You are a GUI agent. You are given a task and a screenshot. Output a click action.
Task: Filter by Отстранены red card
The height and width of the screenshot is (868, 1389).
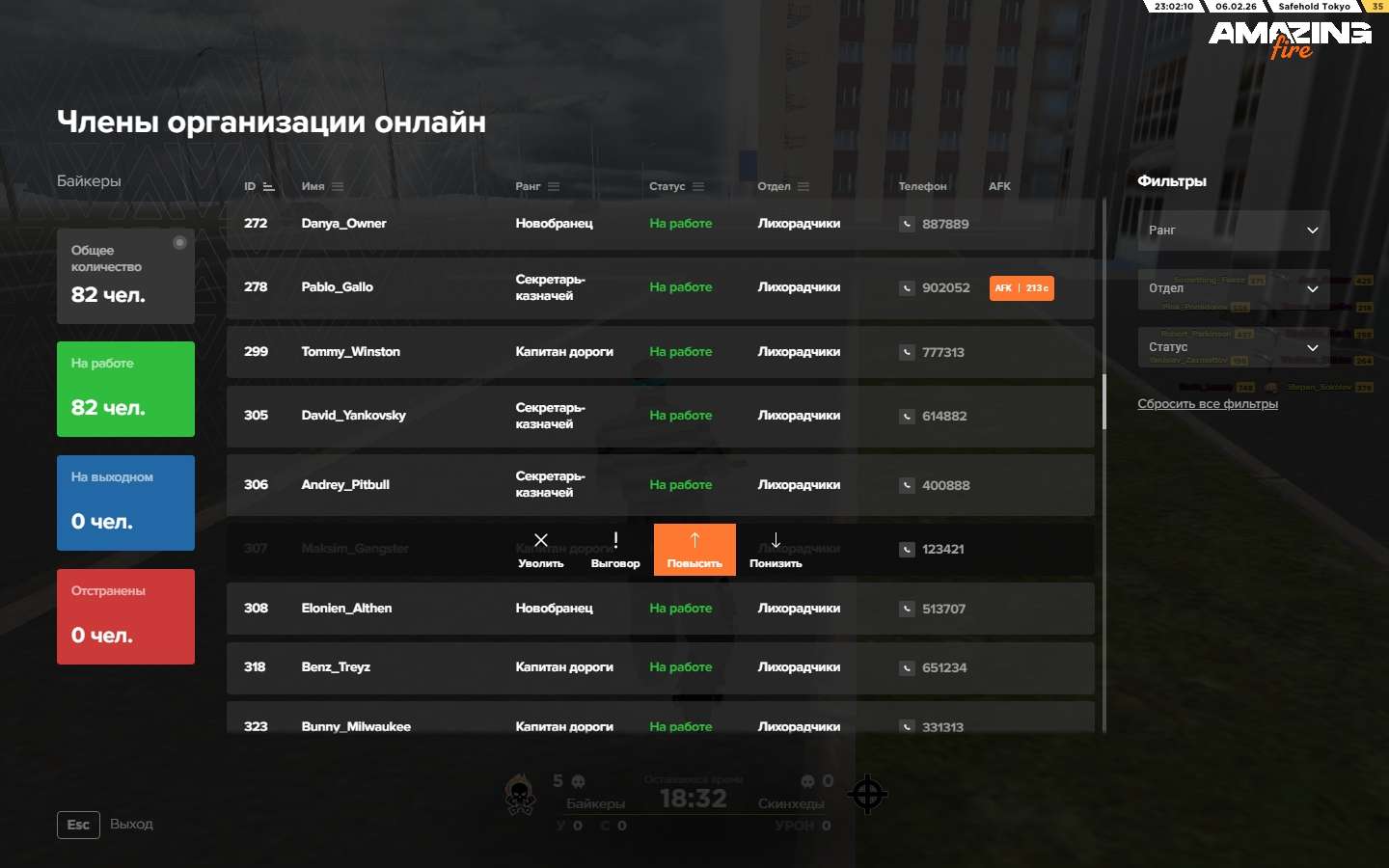click(125, 616)
